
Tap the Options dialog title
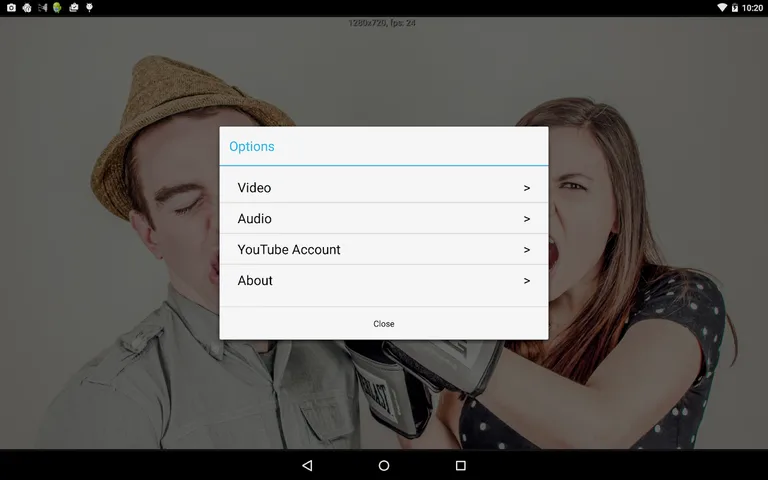pos(252,146)
